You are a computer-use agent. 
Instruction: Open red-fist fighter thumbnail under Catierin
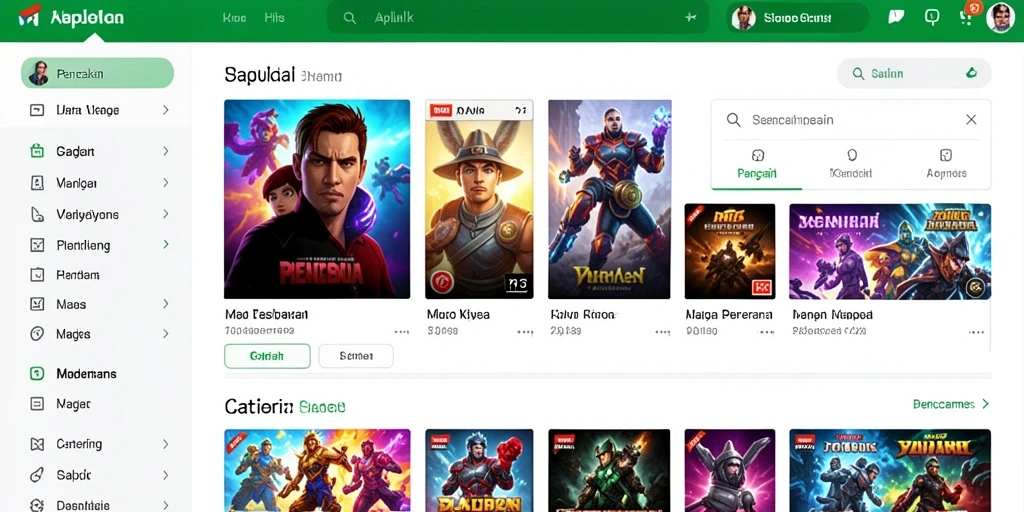(479, 470)
